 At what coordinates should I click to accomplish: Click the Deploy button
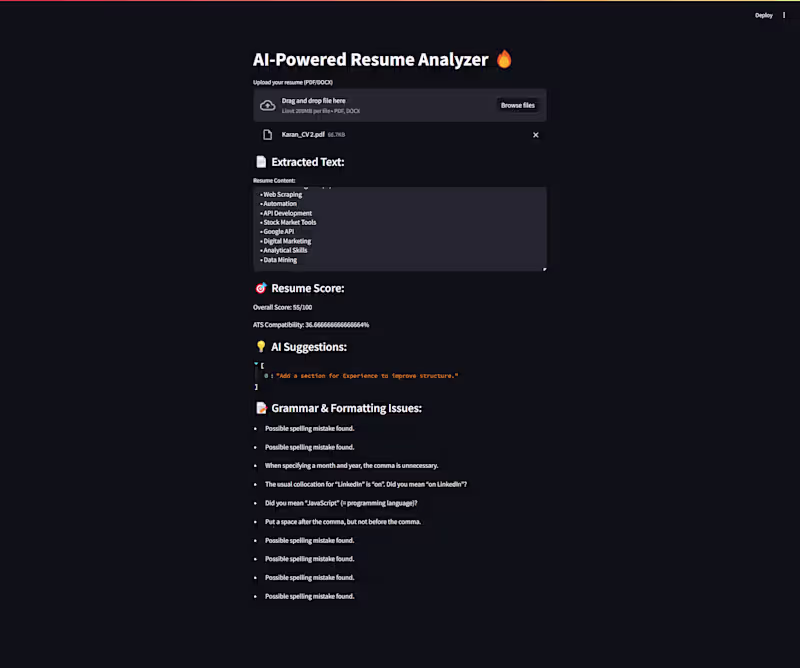[763, 15]
